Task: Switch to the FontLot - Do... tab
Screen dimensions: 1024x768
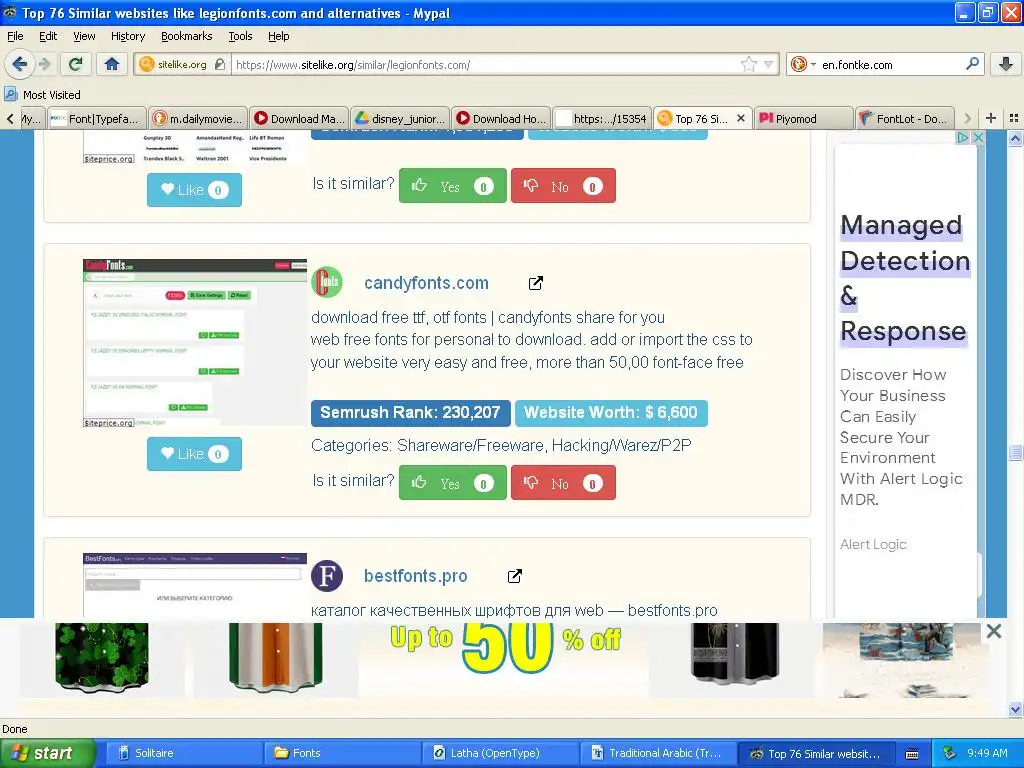Action: (905, 118)
